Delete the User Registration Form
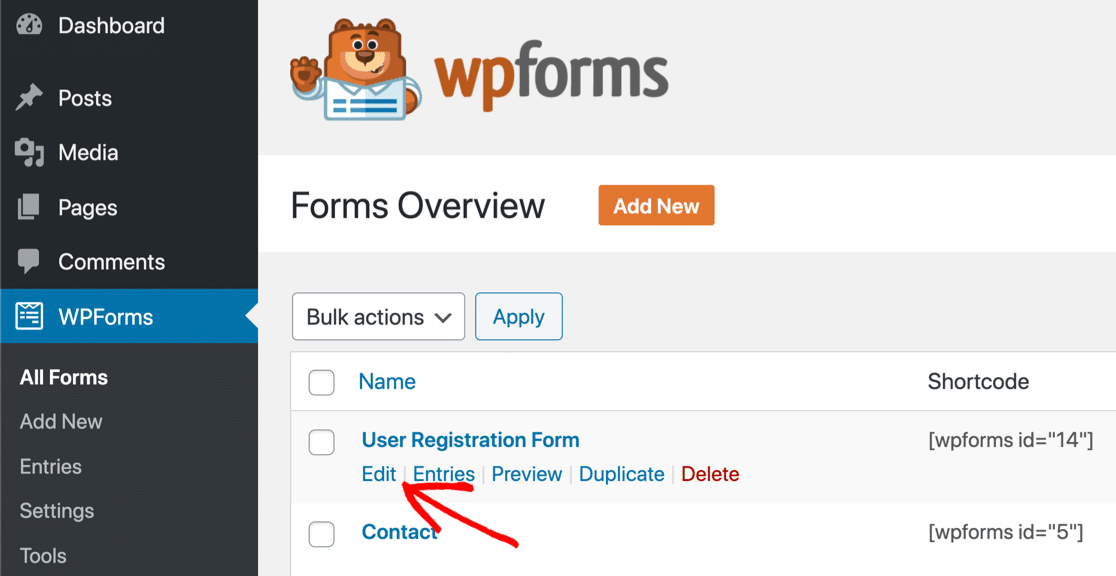 point(710,474)
